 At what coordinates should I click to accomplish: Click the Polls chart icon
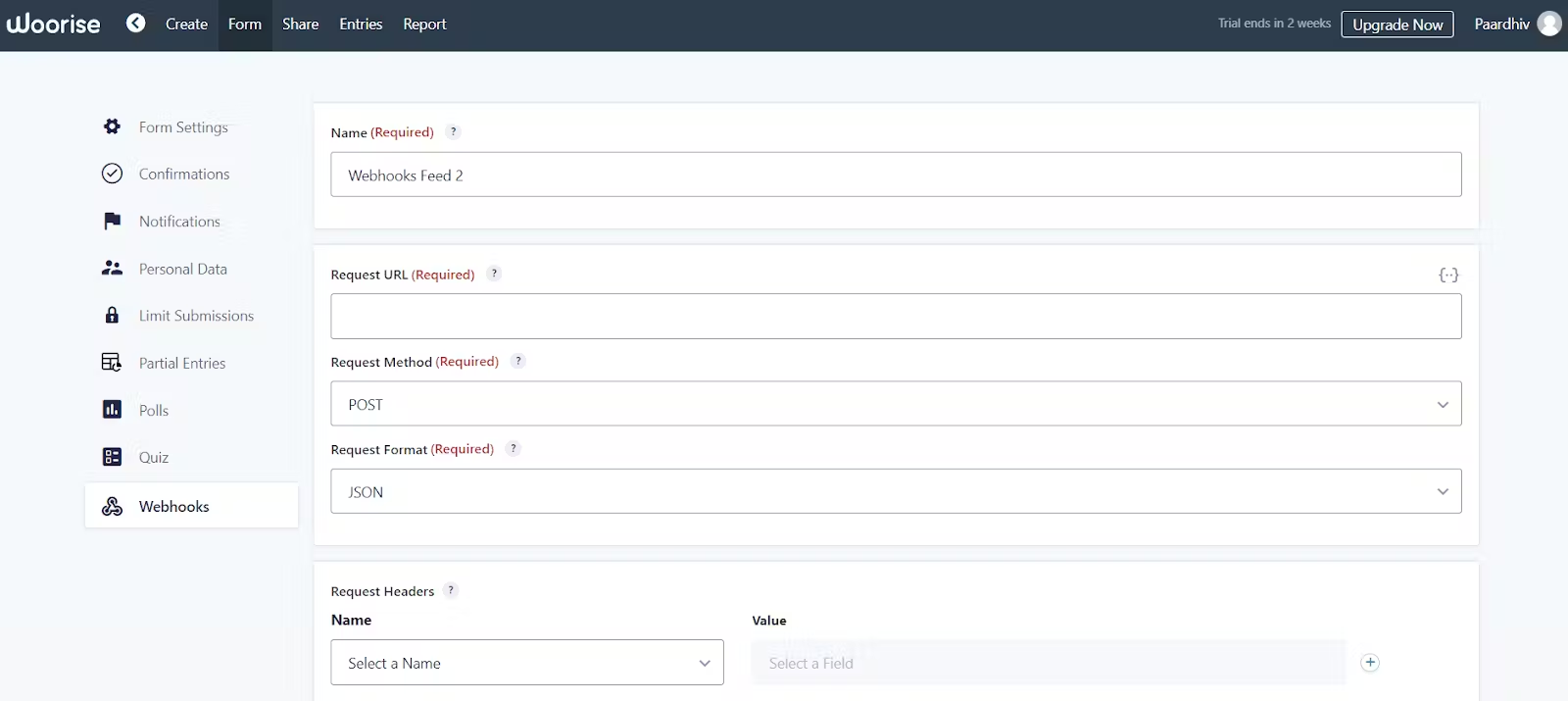coord(113,410)
